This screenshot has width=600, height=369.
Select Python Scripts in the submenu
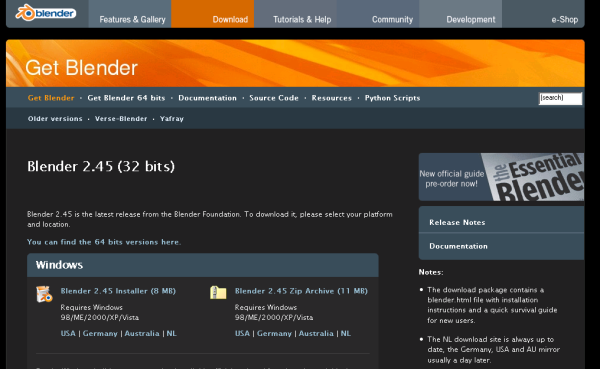click(x=392, y=98)
